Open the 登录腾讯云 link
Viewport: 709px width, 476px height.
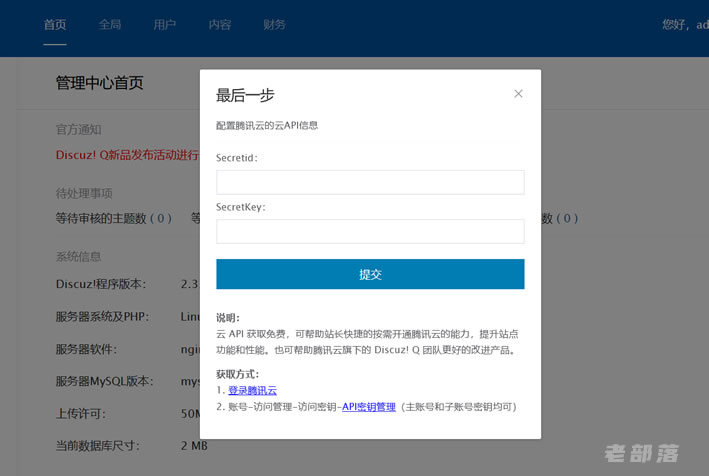(252, 391)
